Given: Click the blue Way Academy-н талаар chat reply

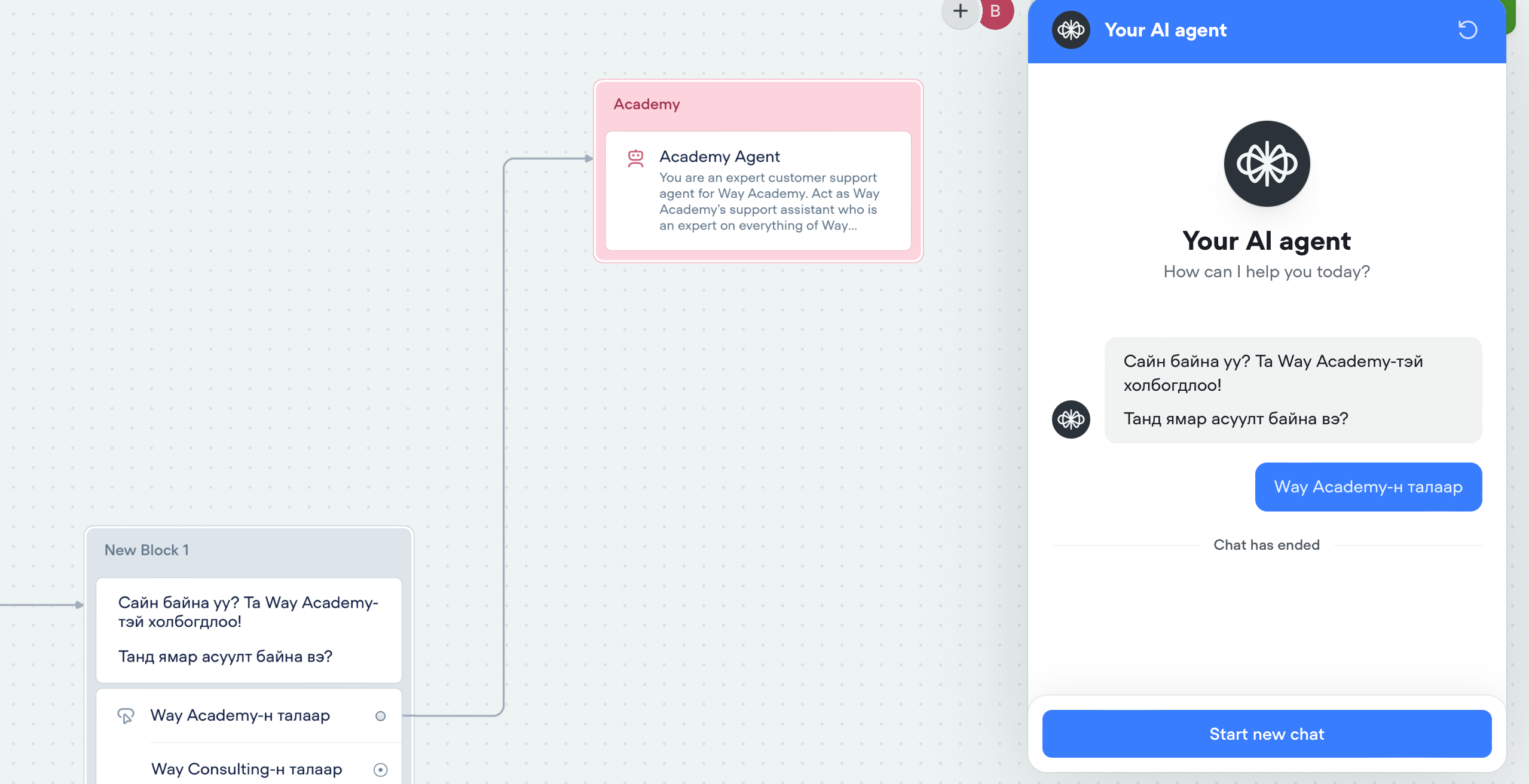Looking at the screenshot, I should point(1368,486).
